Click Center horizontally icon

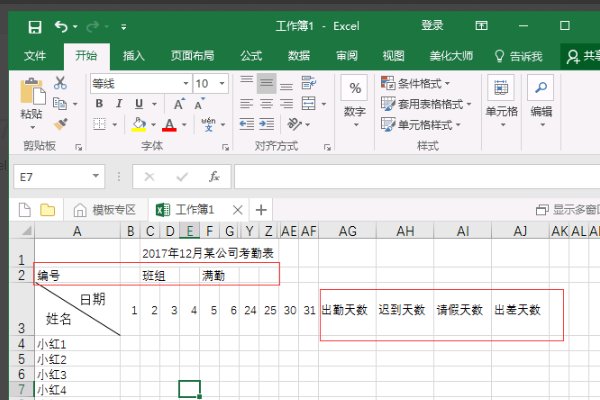266,104
